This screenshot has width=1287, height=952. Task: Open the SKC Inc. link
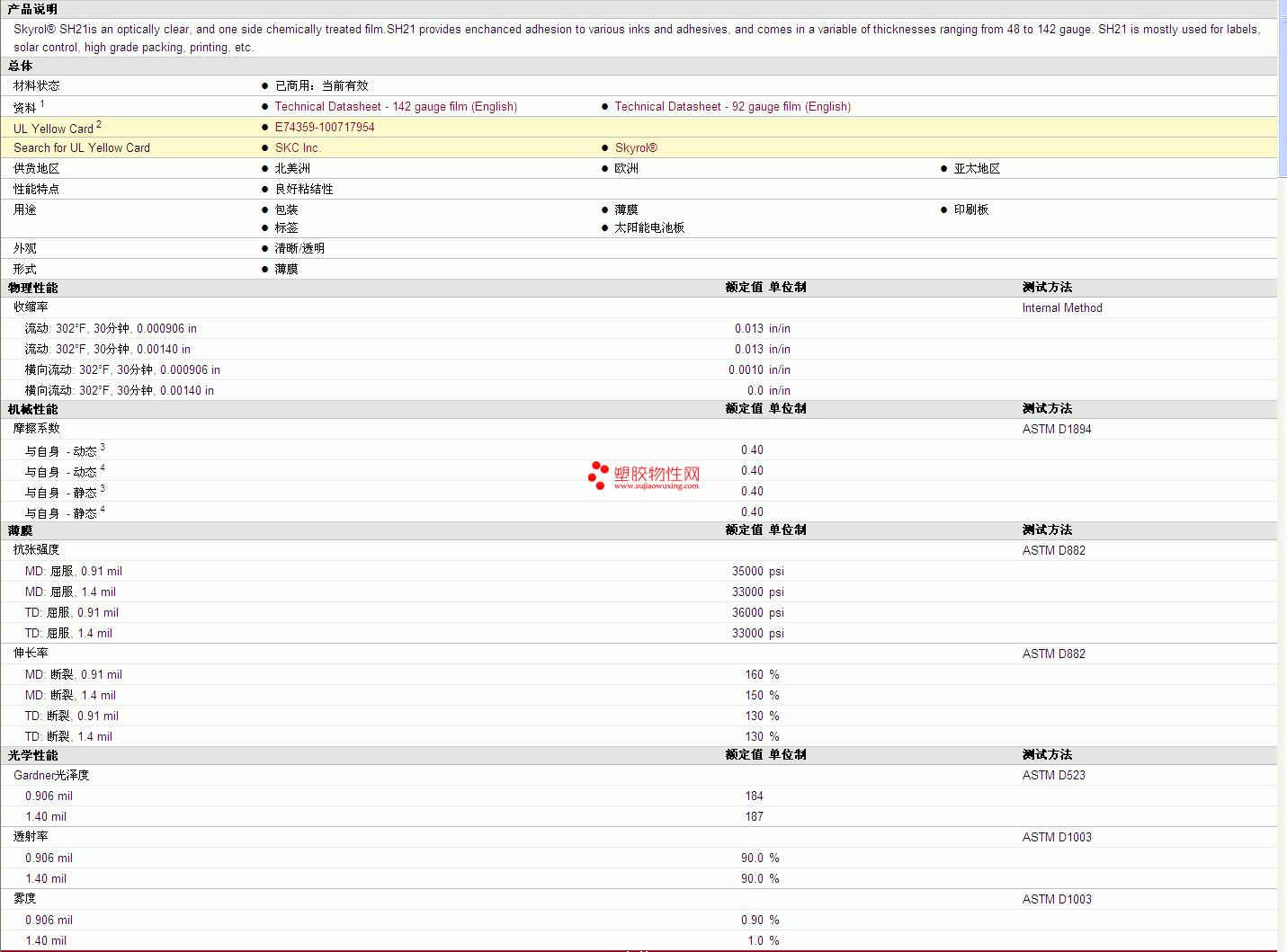point(298,148)
